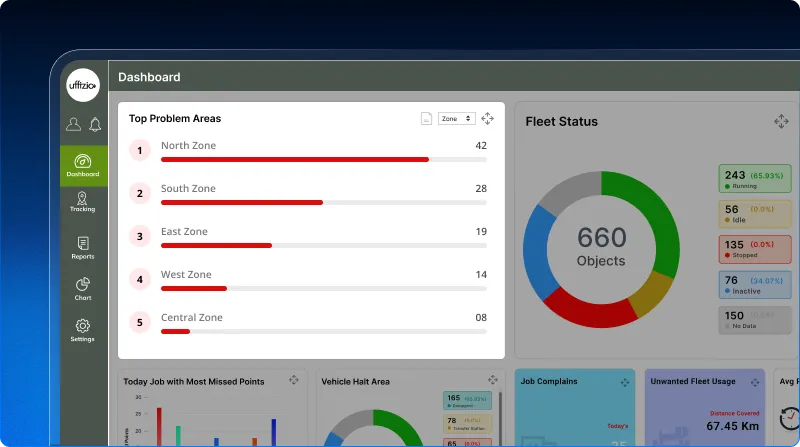
Task: Open Tracking in the sidebar
Action: coord(83,202)
